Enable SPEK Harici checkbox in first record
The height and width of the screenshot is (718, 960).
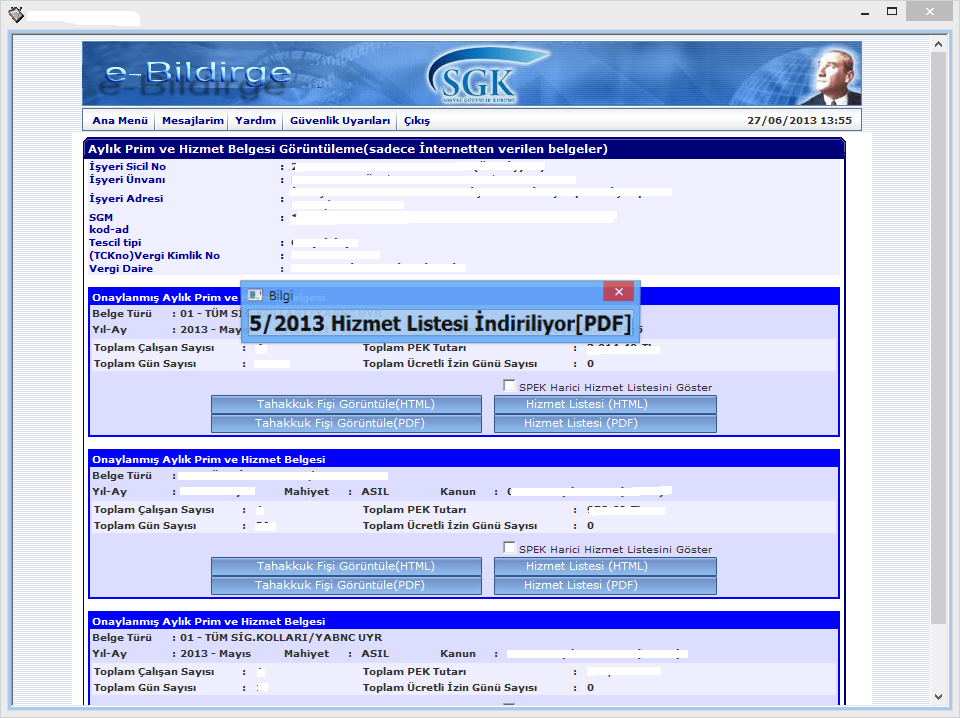[510, 386]
